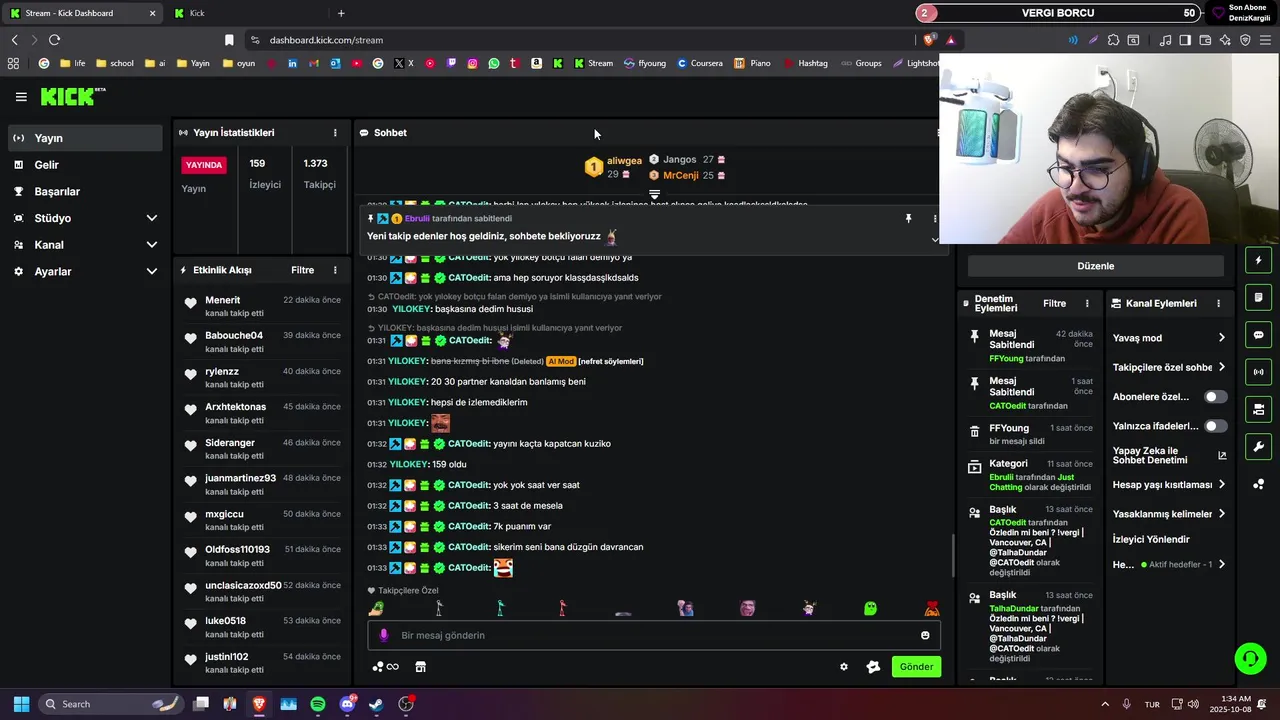Click the broadcast signal quick action button
The height and width of the screenshot is (720, 1280).
coord(1259,372)
